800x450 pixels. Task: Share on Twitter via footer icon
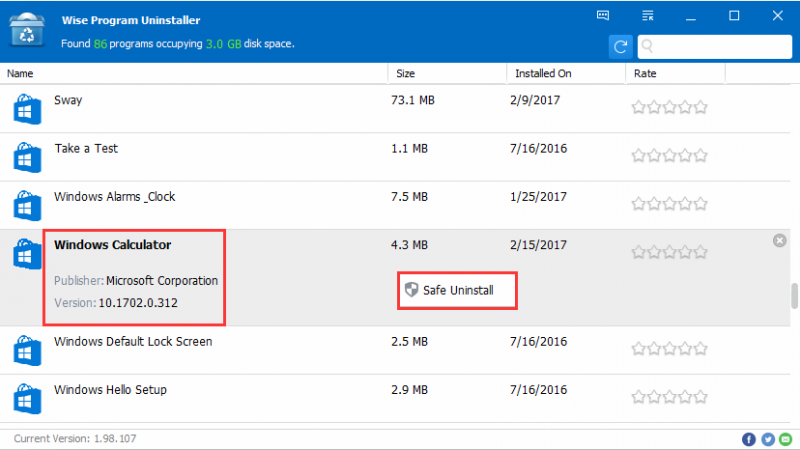click(767, 439)
